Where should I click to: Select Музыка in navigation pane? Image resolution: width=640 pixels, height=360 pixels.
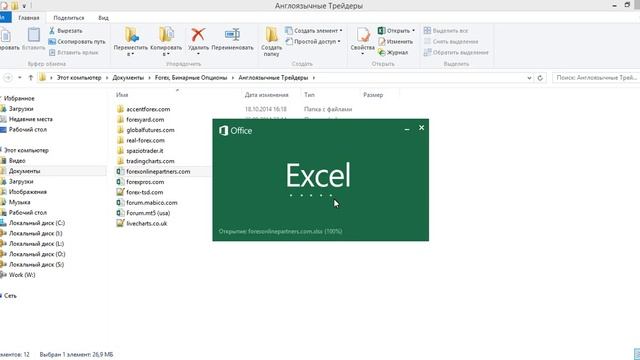click(x=20, y=202)
